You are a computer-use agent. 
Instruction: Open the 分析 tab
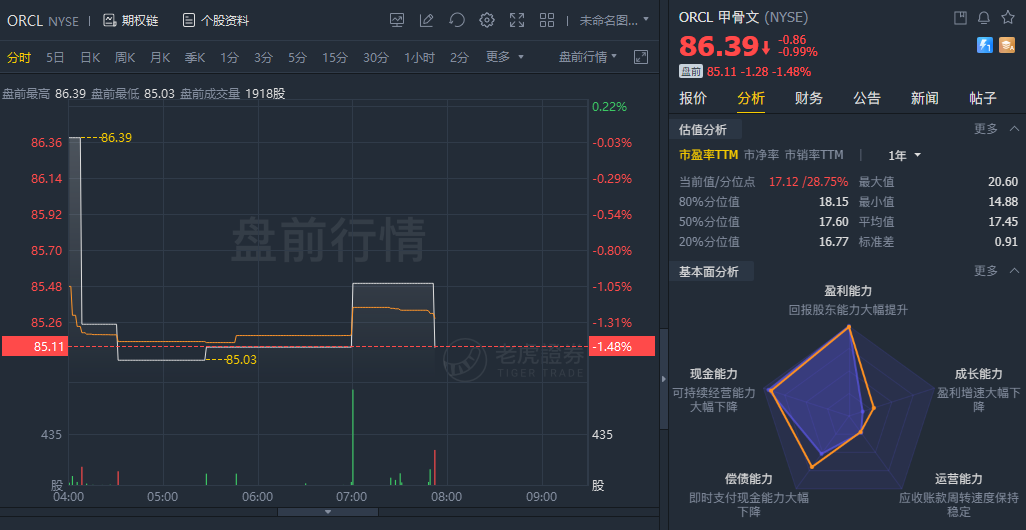pos(751,99)
